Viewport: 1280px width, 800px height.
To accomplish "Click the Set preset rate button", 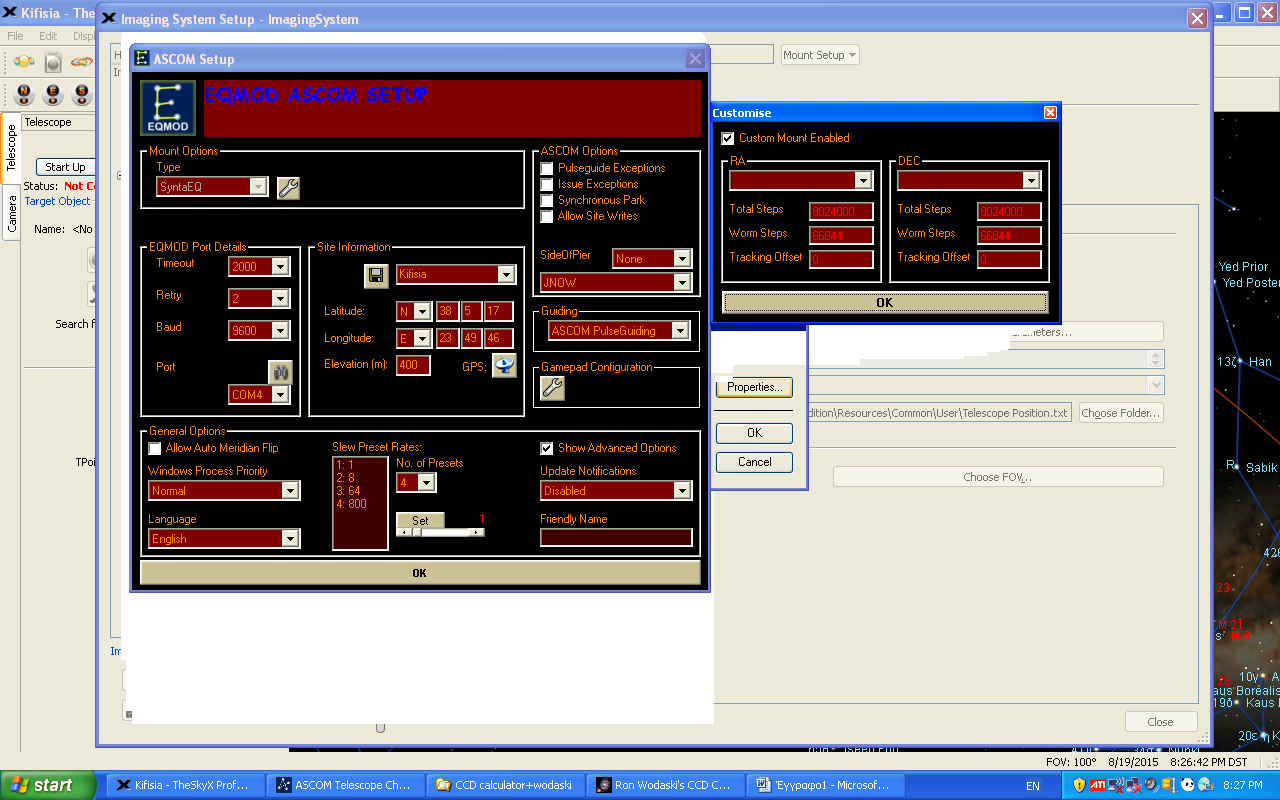I will 420,520.
